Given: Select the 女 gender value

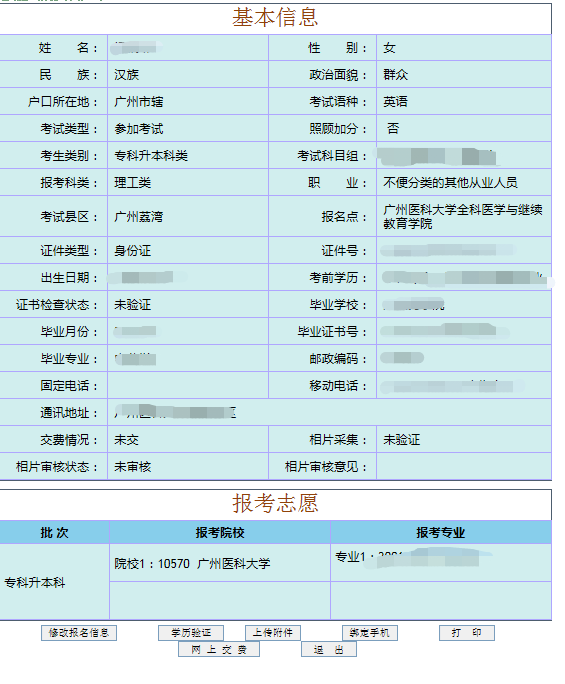Looking at the screenshot, I should [x=389, y=48].
